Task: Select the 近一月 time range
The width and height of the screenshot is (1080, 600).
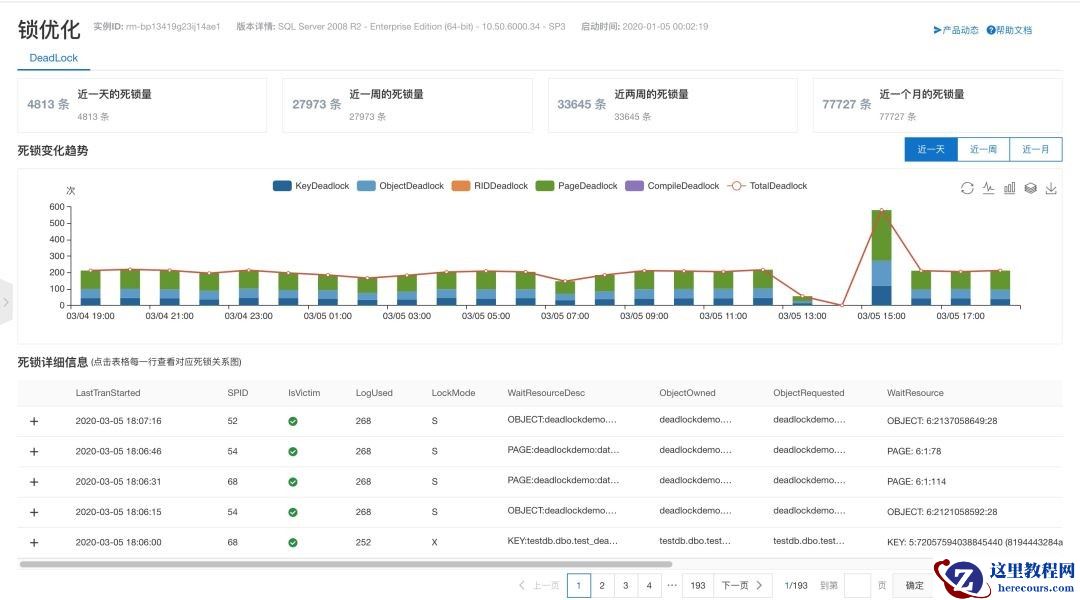Action: (1036, 149)
